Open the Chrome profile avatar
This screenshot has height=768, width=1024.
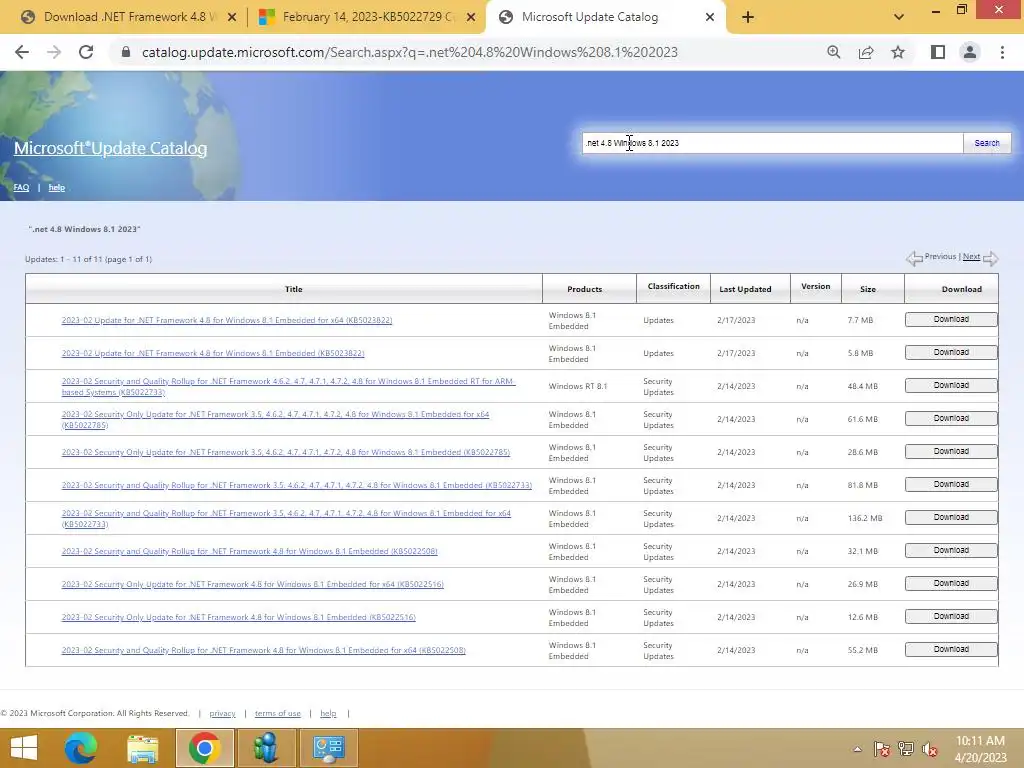point(970,52)
